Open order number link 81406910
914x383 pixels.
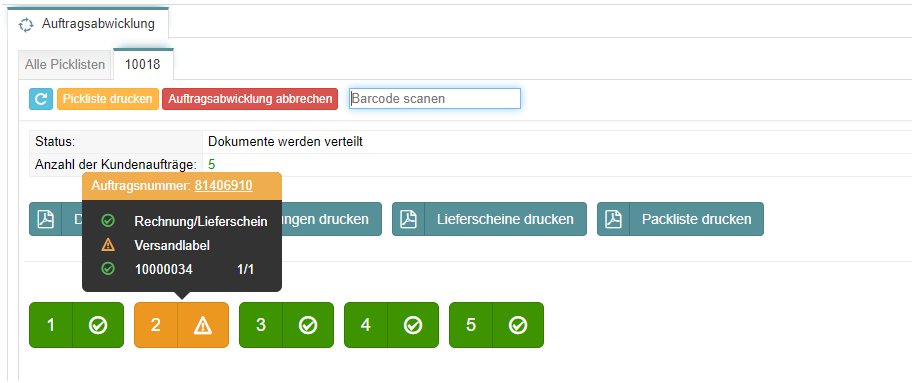pyautogui.click(x=223, y=185)
